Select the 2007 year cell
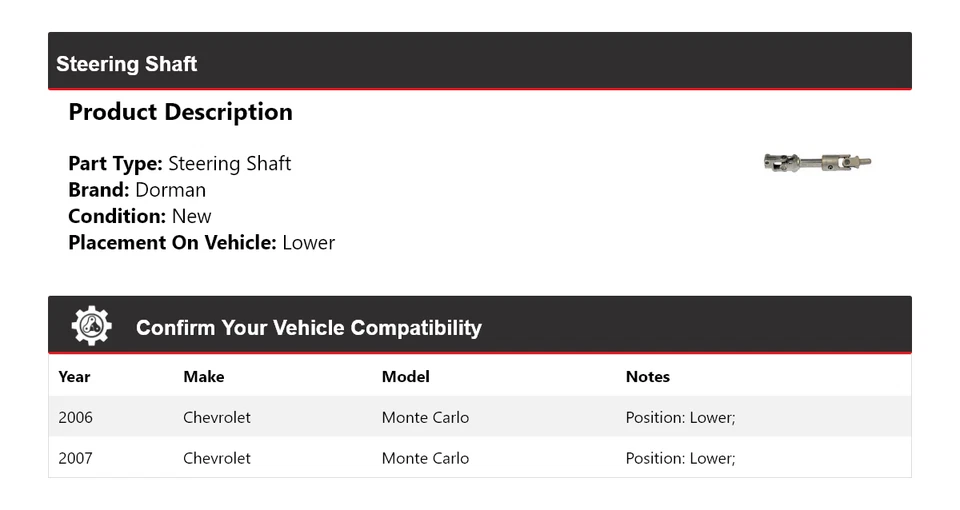Screen dimensions: 960x510 point(75,458)
